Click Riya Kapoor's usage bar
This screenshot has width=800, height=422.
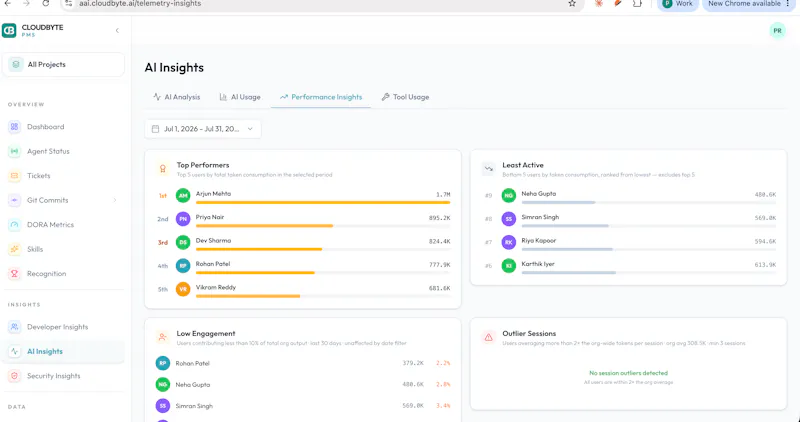(x=648, y=250)
